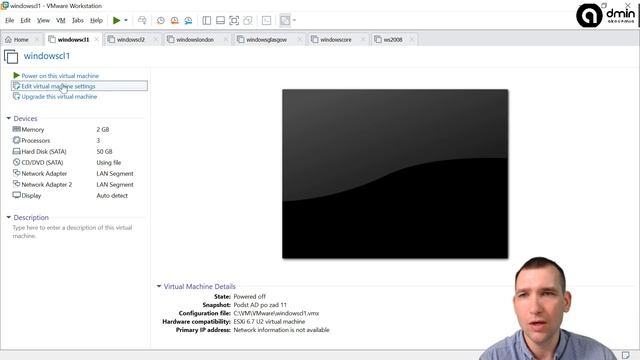This screenshot has width=640, height=360.
Task: Close the windowscore tab
Action: click(x=363, y=40)
